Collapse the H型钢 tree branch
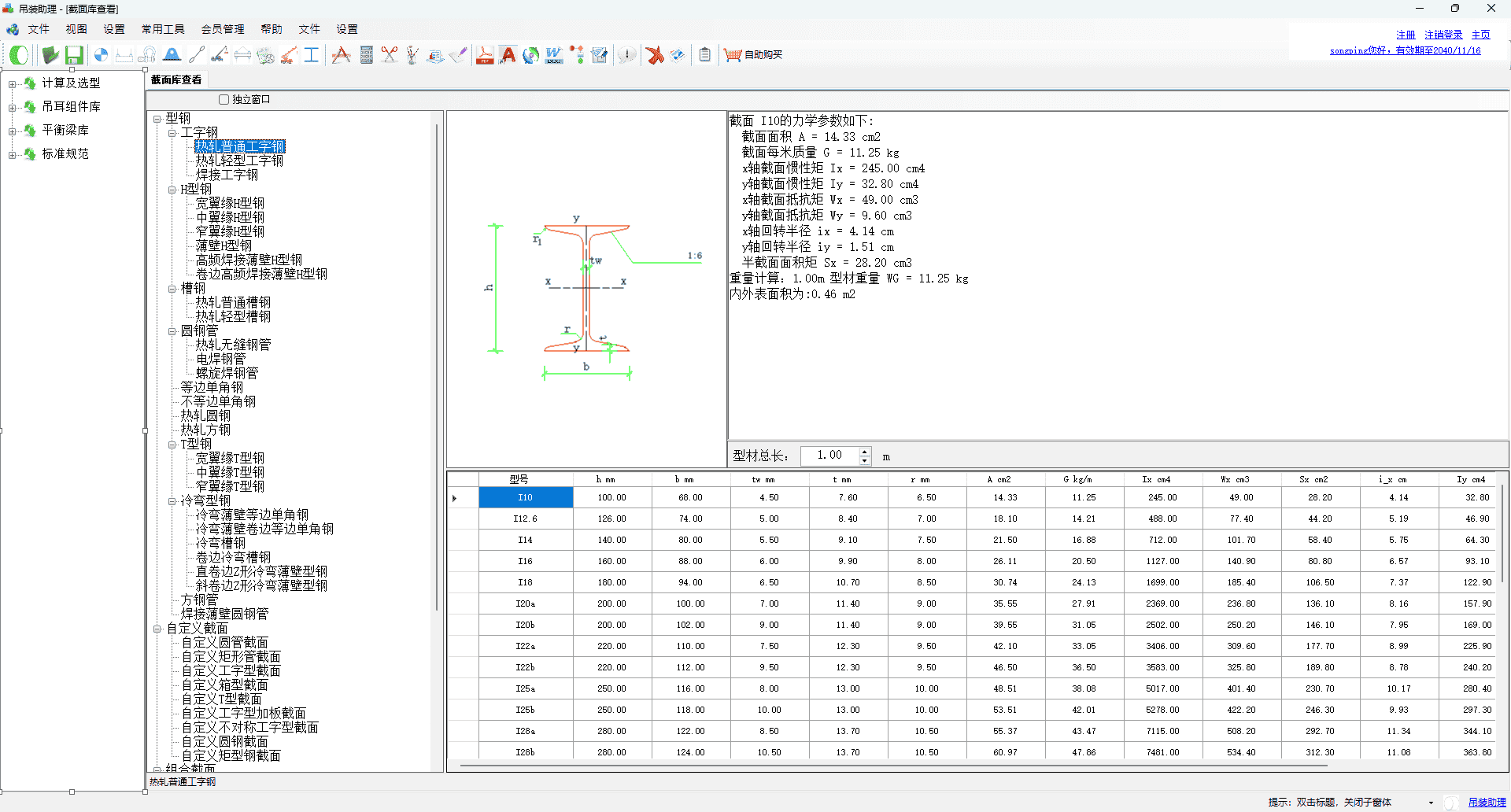Screen dimensions: 1511x812 coord(172,190)
